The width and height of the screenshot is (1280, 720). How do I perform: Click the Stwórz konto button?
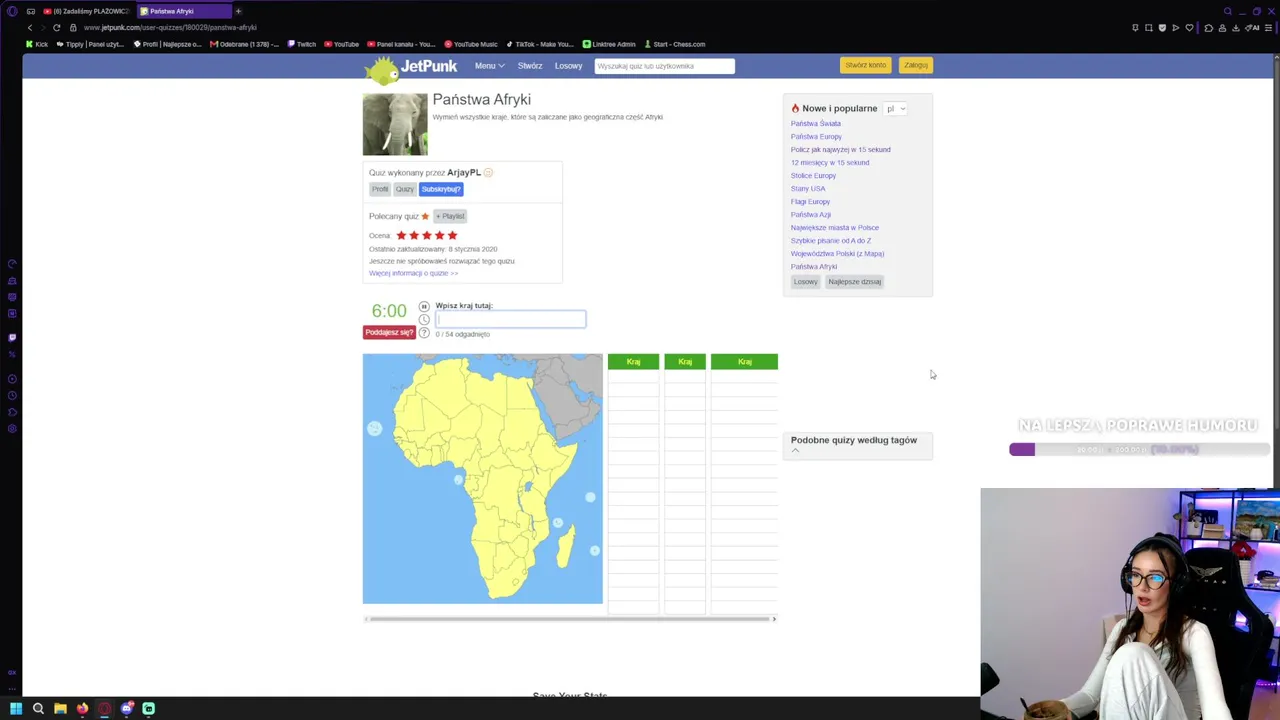coord(865,65)
